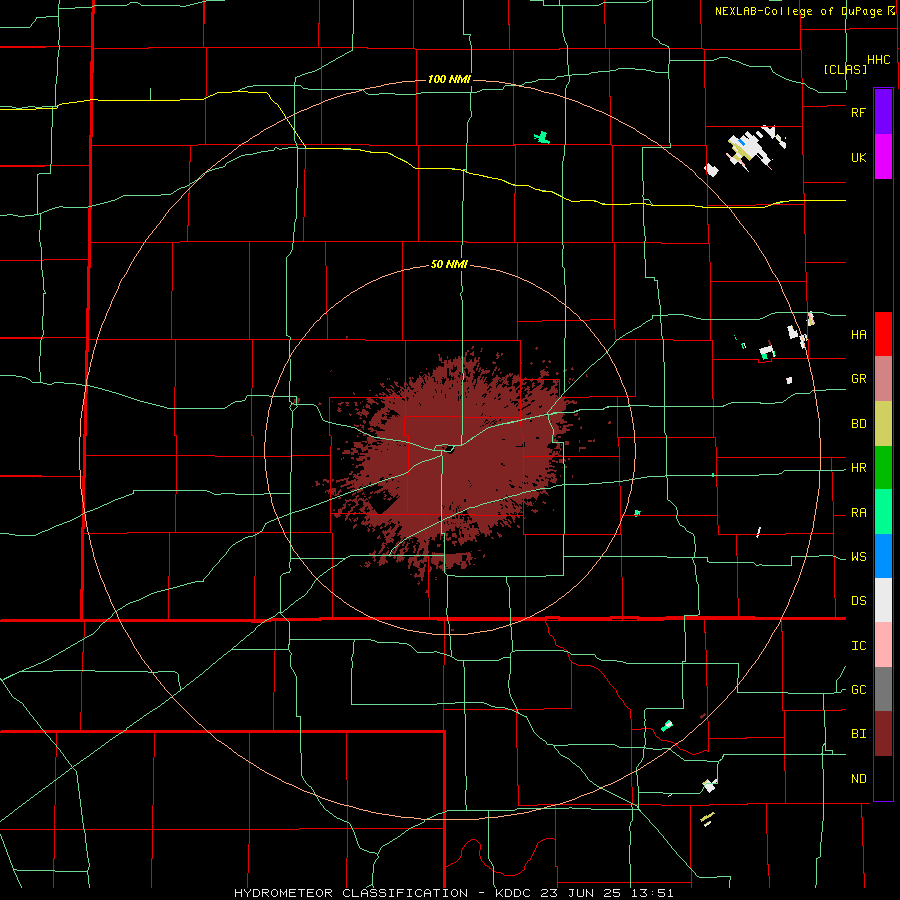This screenshot has height=900, width=900.
Task: Click the HYDROMETEOR CLASSIFICATION title text
Action: [x=351, y=893]
